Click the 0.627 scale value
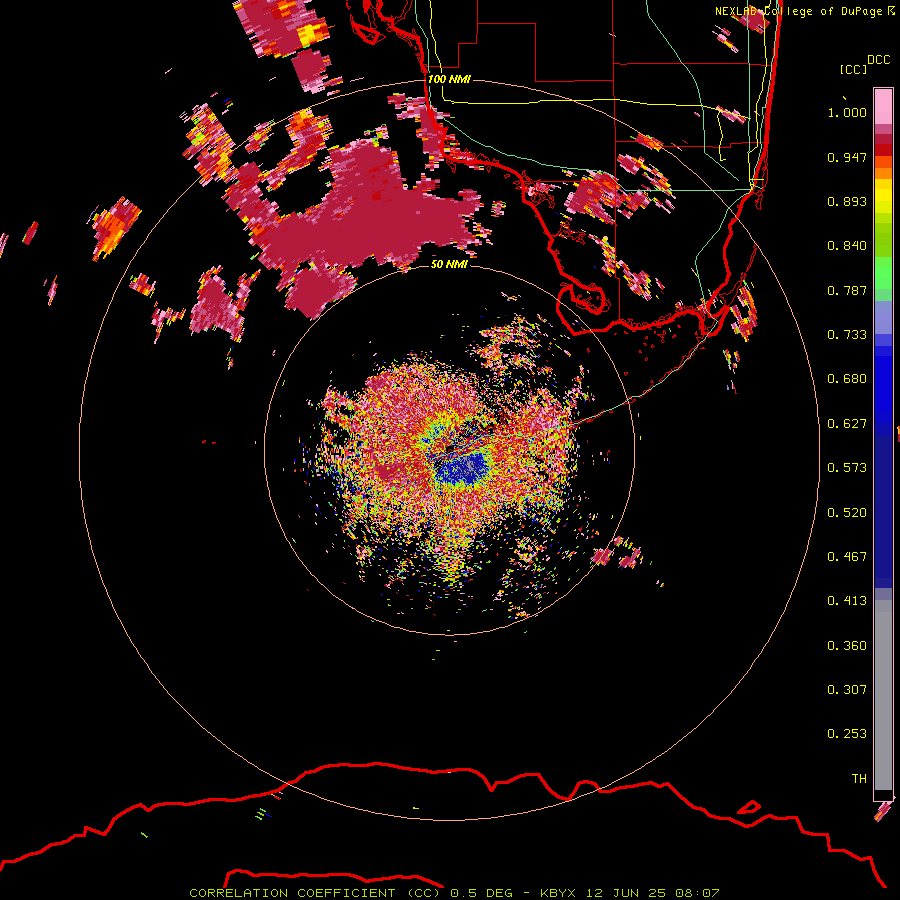The width and height of the screenshot is (900, 900). (847, 424)
